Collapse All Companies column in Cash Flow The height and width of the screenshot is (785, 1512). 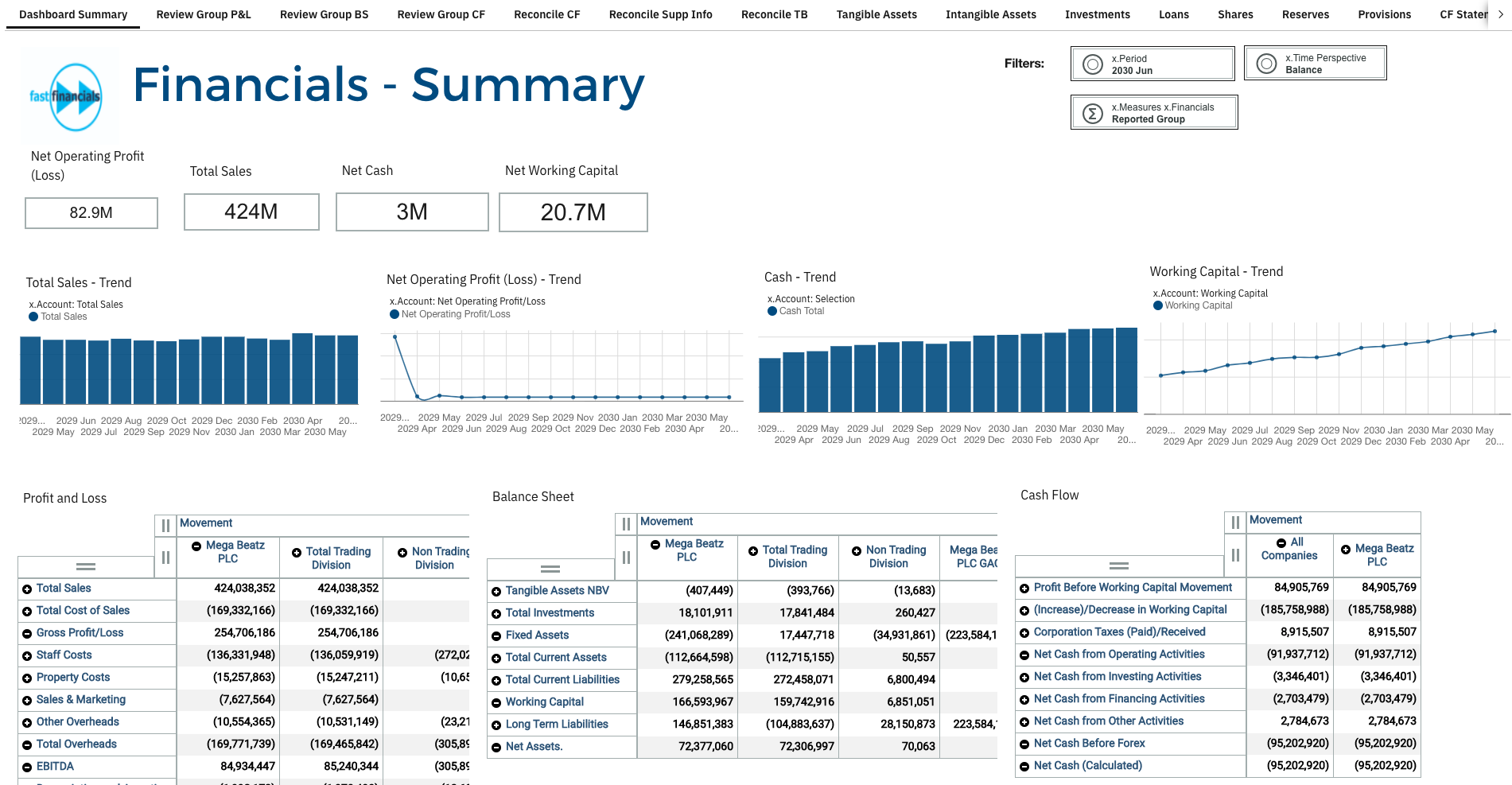click(1281, 542)
